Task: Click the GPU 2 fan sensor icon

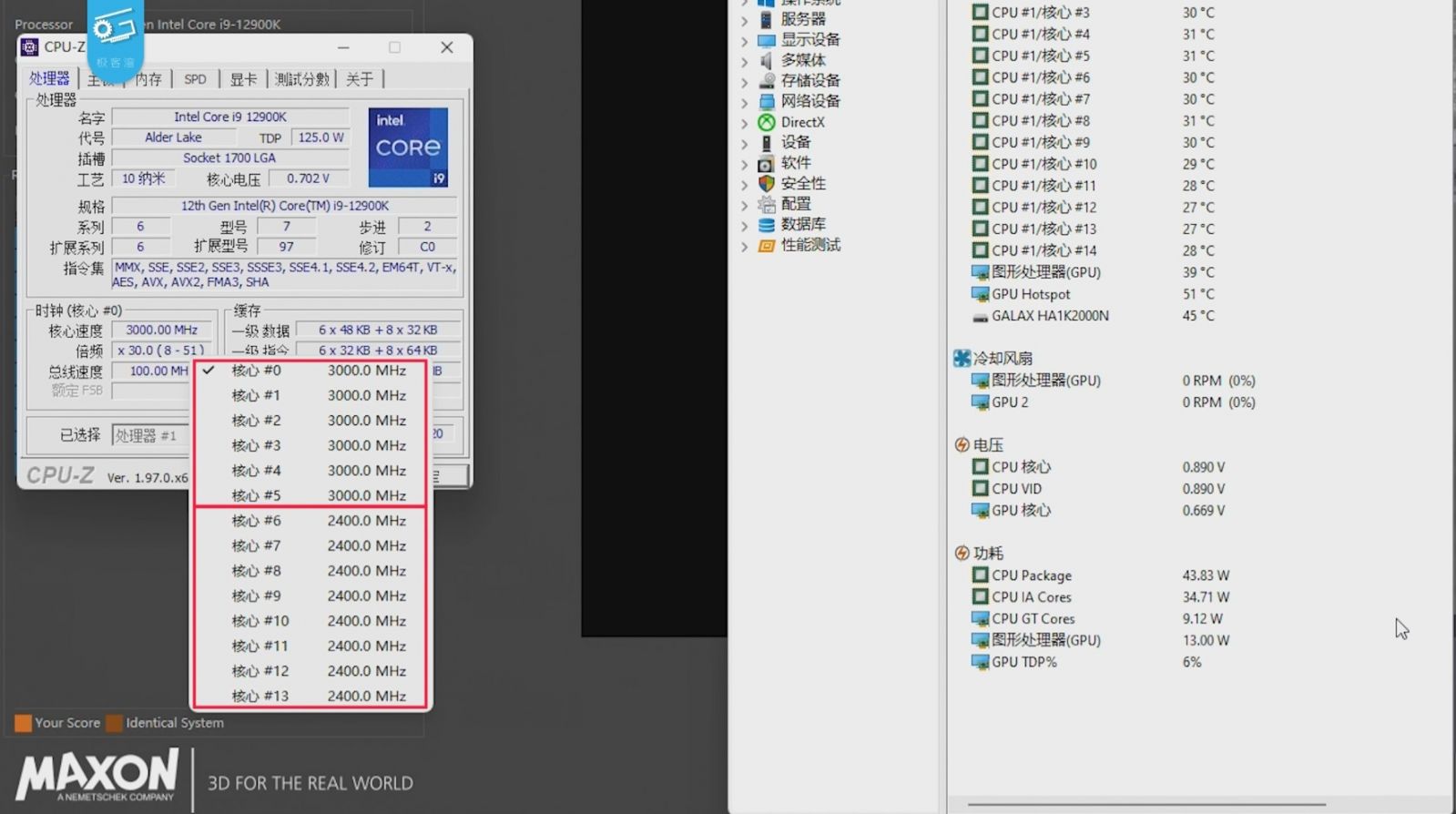Action: coord(980,402)
